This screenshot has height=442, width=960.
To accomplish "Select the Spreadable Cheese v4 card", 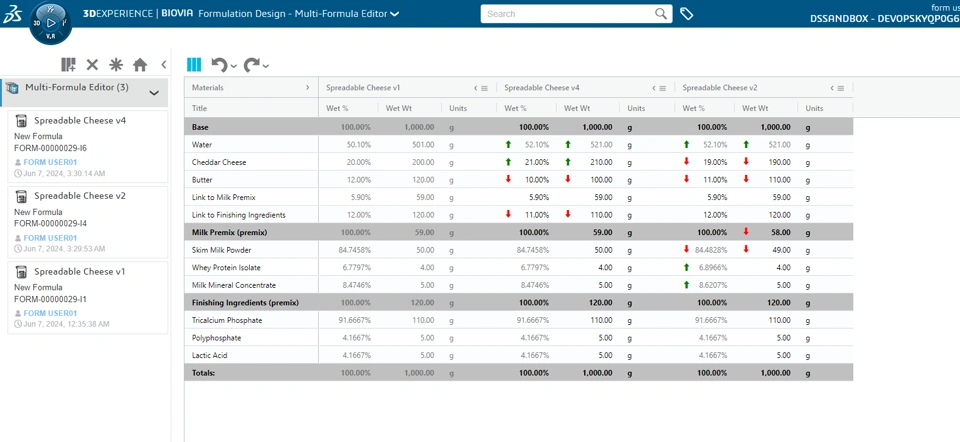I will tap(88, 146).
